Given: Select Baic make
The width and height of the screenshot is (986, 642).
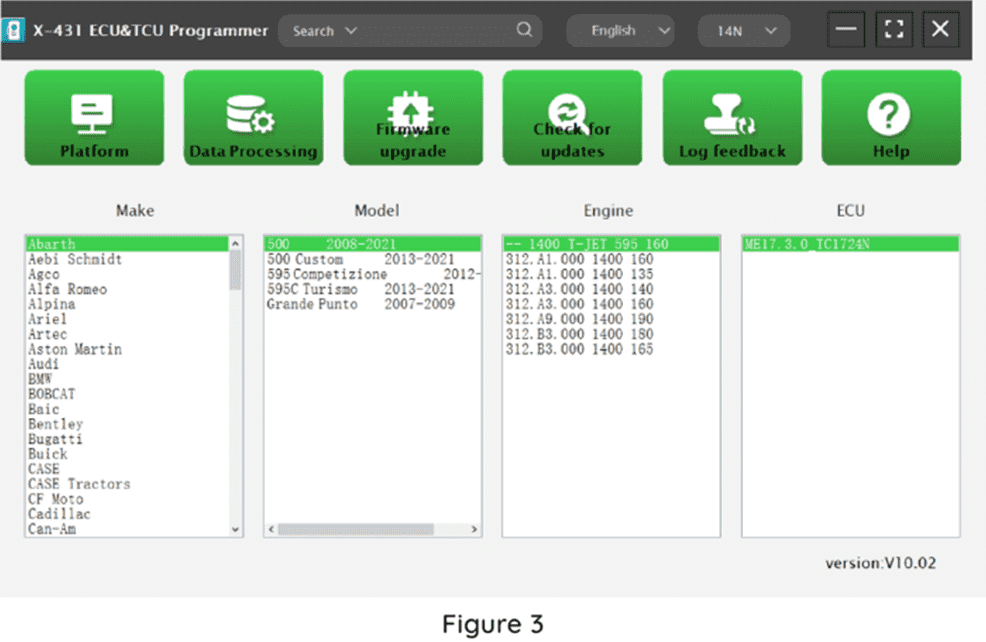Looking at the screenshot, I should pos(127,409).
